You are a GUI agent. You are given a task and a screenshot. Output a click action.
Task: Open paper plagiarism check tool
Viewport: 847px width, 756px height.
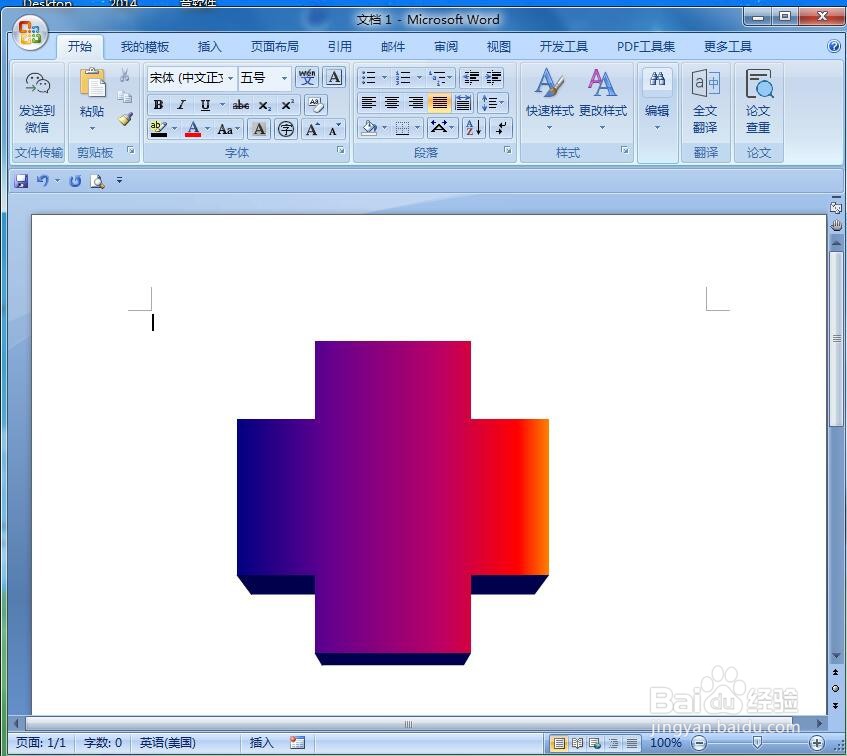point(758,102)
